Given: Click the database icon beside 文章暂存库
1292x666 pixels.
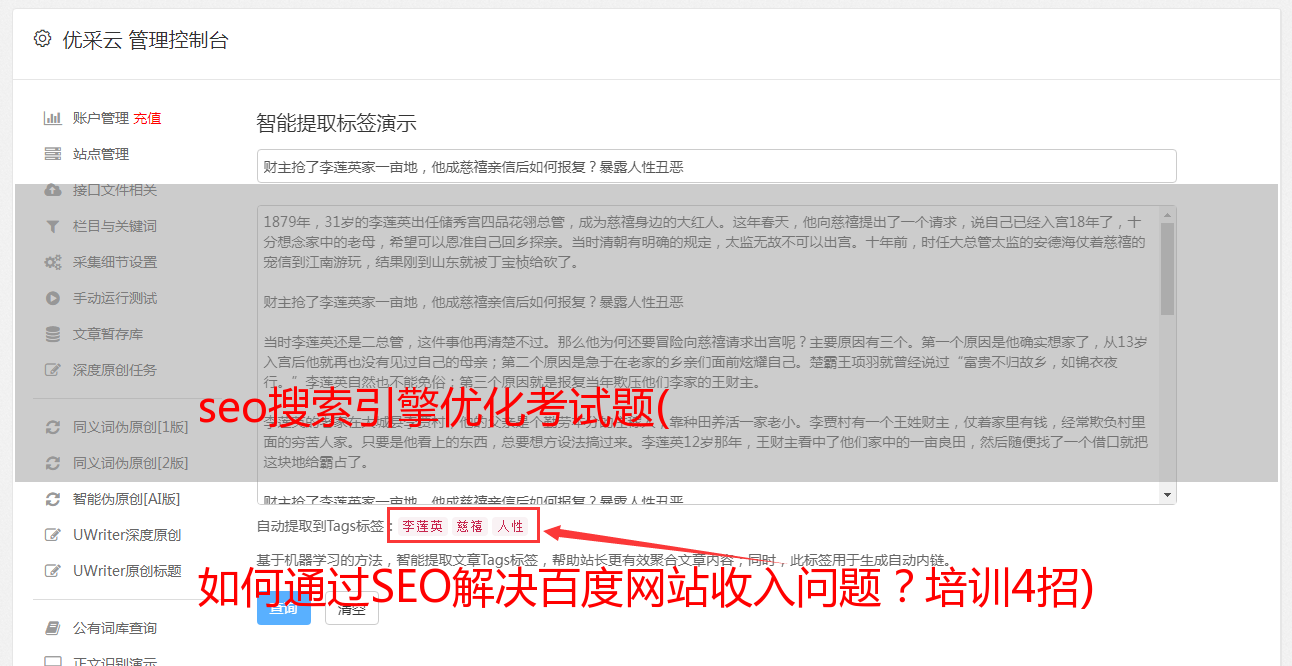Looking at the screenshot, I should tap(53, 334).
